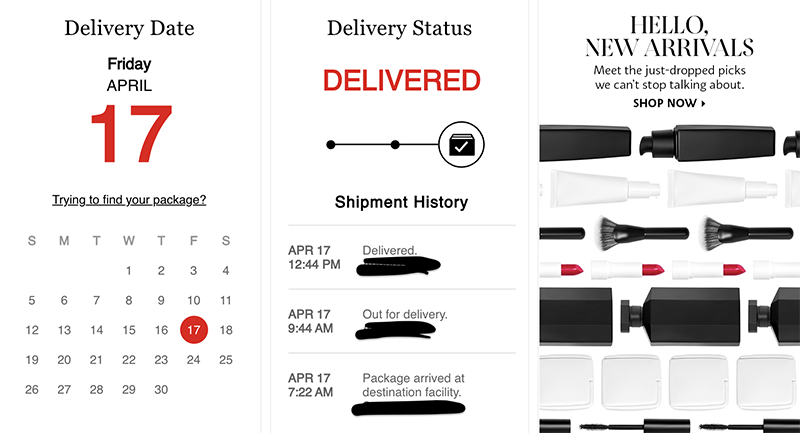Viewport: 800px width, 433px height.
Task: Click the delivered package checkmark icon
Action: (x=461, y=145)
